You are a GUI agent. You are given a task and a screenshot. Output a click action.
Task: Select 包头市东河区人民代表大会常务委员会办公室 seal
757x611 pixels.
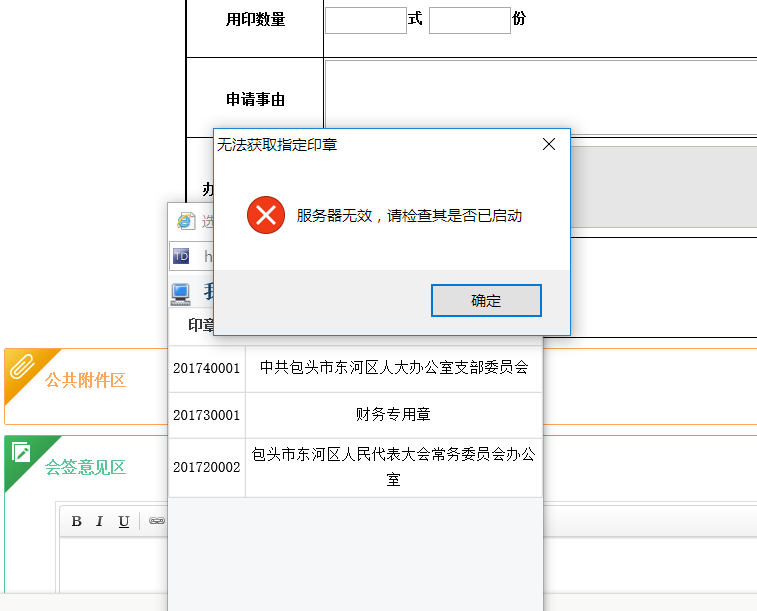(394, 467)
